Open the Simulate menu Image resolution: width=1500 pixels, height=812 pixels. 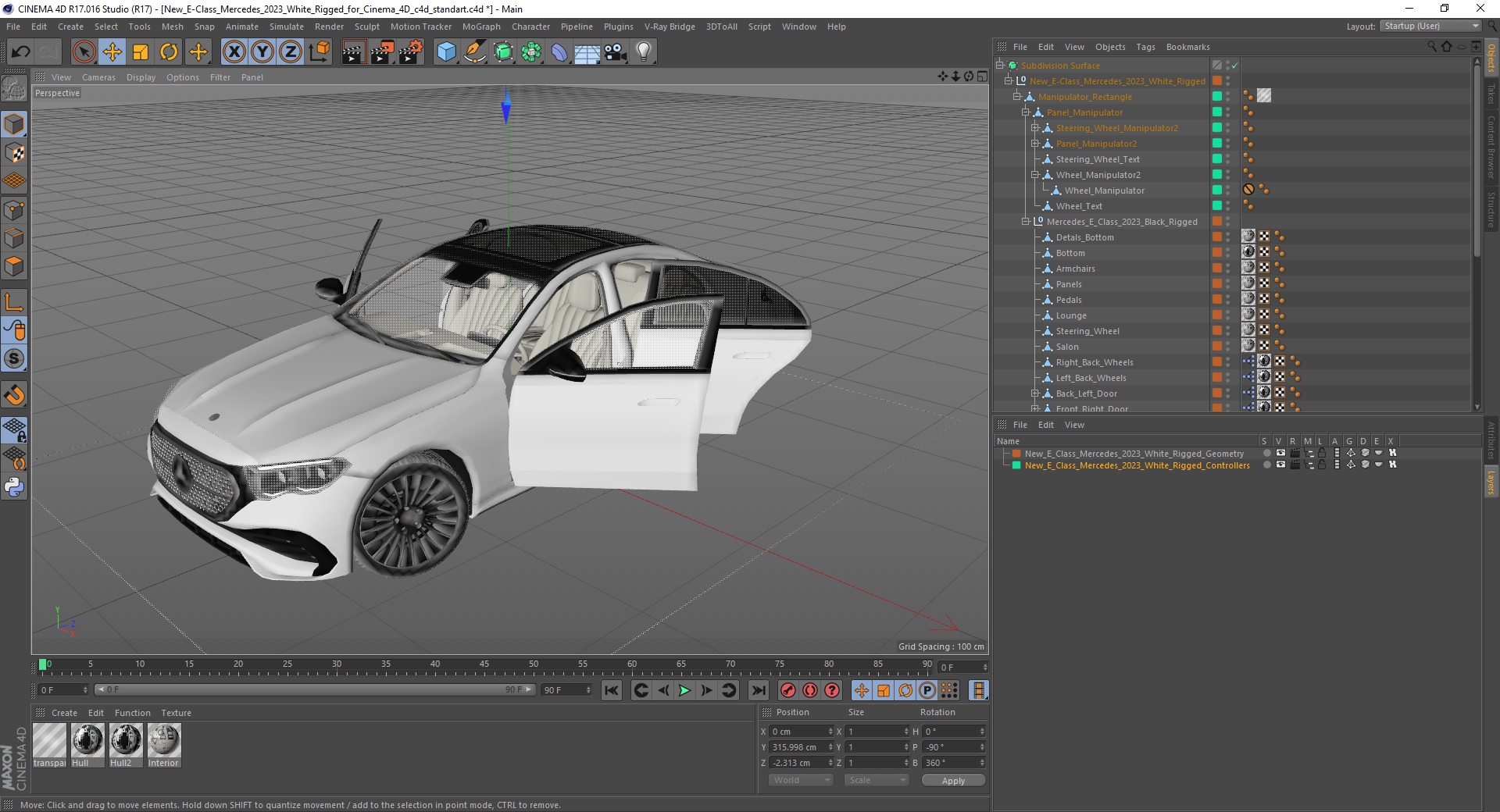[287, 27]
